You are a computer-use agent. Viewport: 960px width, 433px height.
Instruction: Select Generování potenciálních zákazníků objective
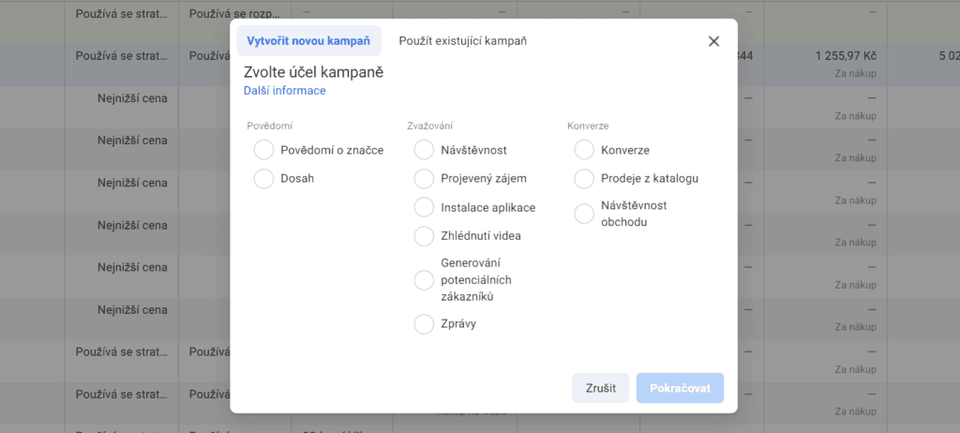424,280
